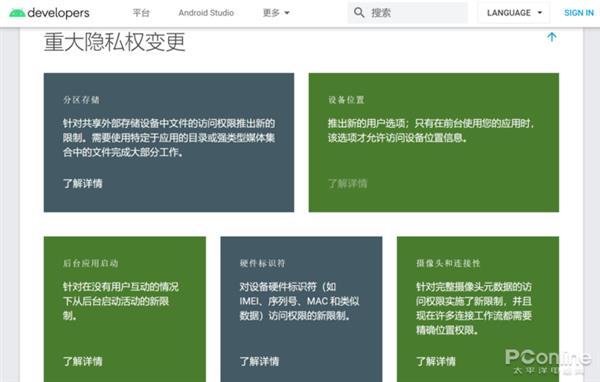Click the 摄像头和连接性 card heading
Screen dimensions: 600x382
pos(448,263)
